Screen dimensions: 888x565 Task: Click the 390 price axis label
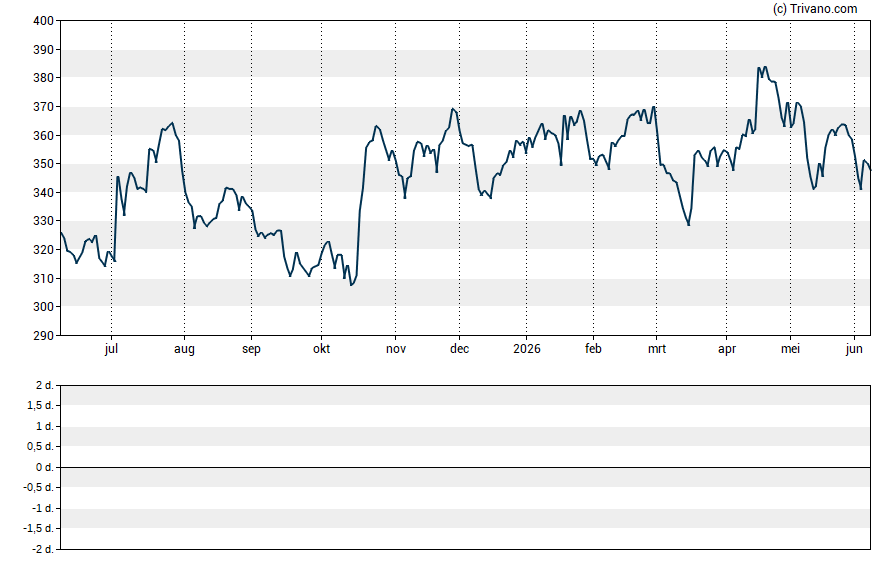44,50
